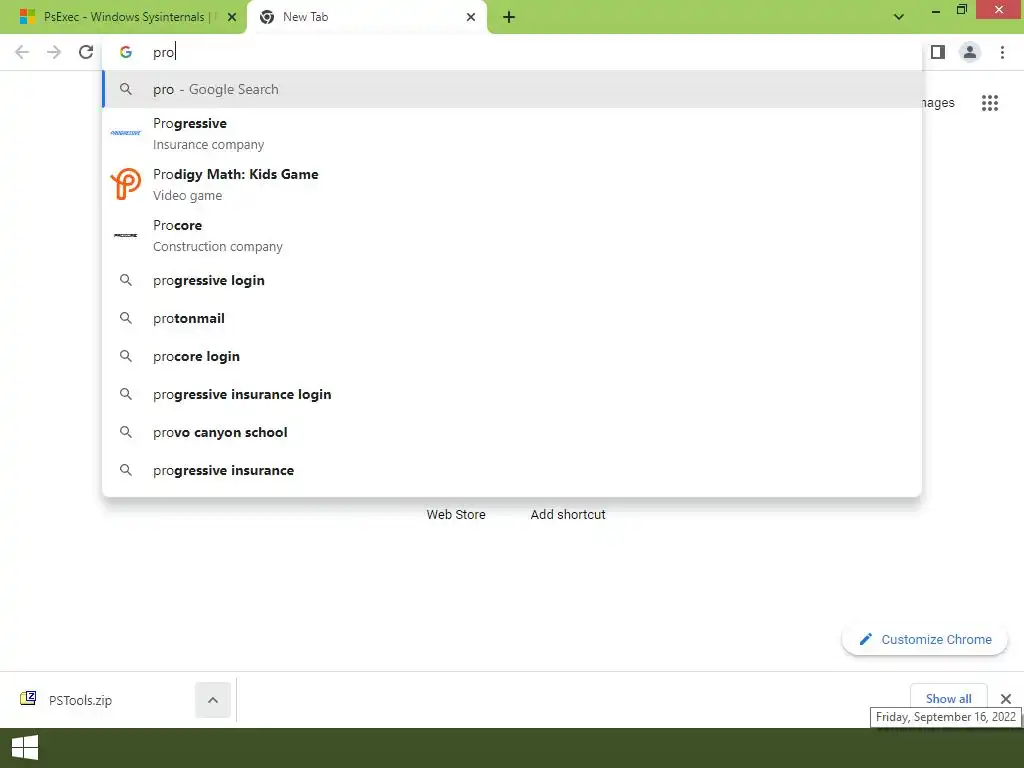
Task: Expand the tab search chevron
Action: pos(899,17)
